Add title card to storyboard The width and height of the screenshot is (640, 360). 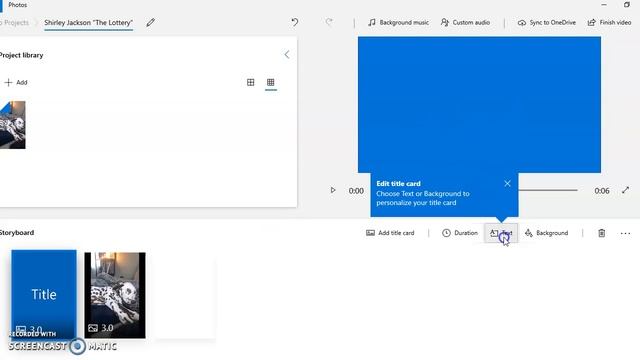tap(390, 233)
